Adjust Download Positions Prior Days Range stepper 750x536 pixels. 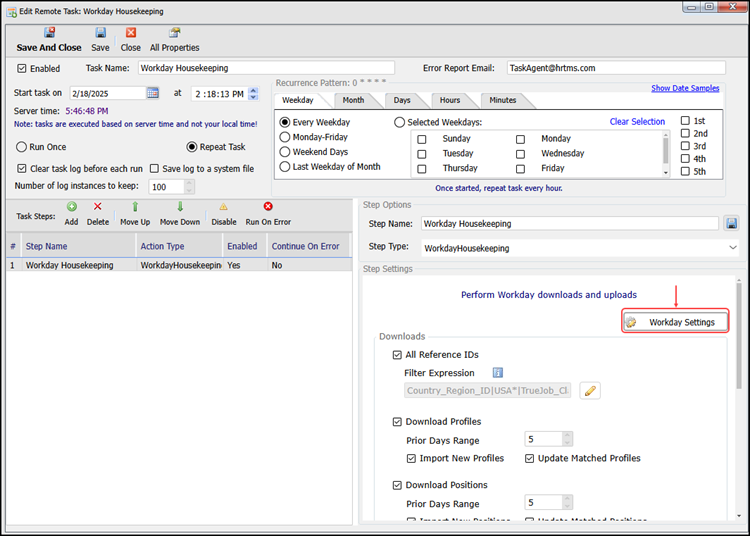pos(567,502)
